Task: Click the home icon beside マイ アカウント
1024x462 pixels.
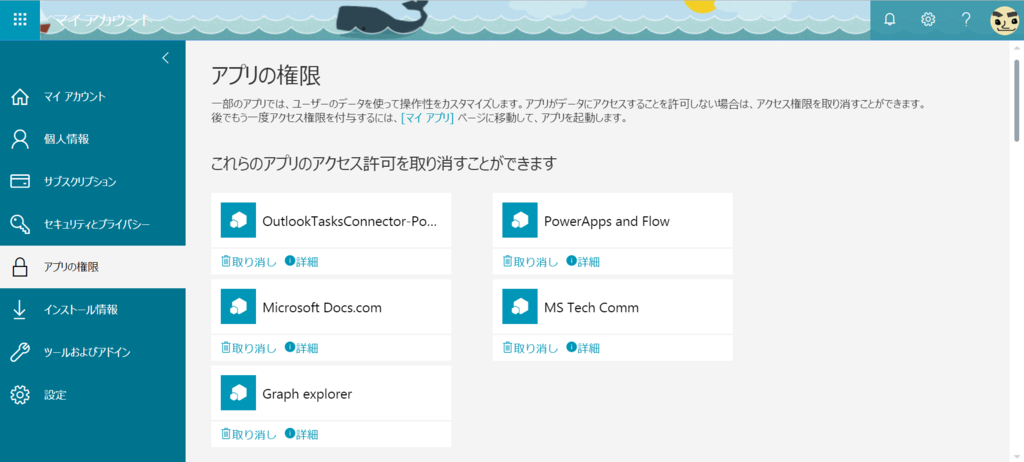Action: click(x=20, y=97)
